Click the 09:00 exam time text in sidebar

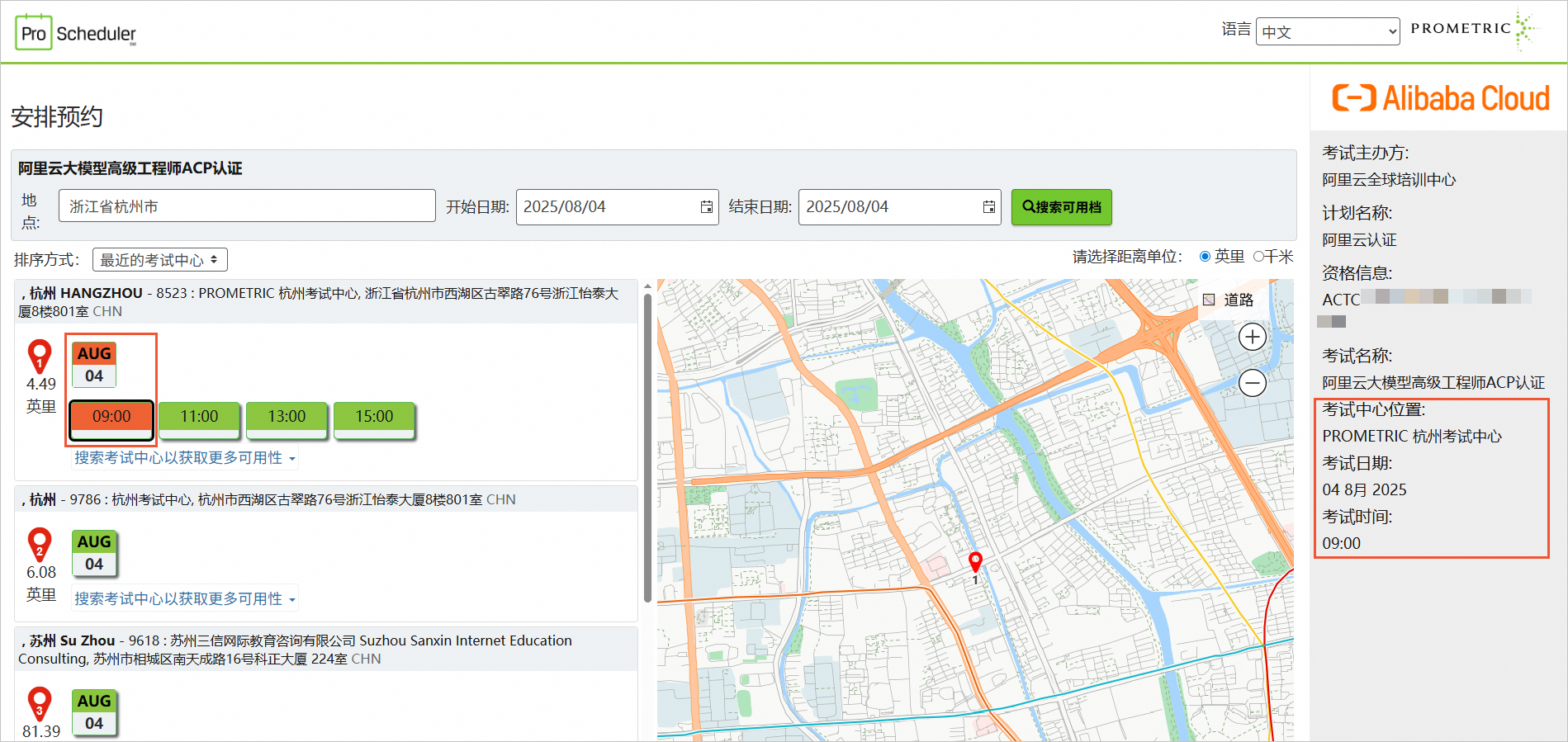click(x=1341, y=544)
